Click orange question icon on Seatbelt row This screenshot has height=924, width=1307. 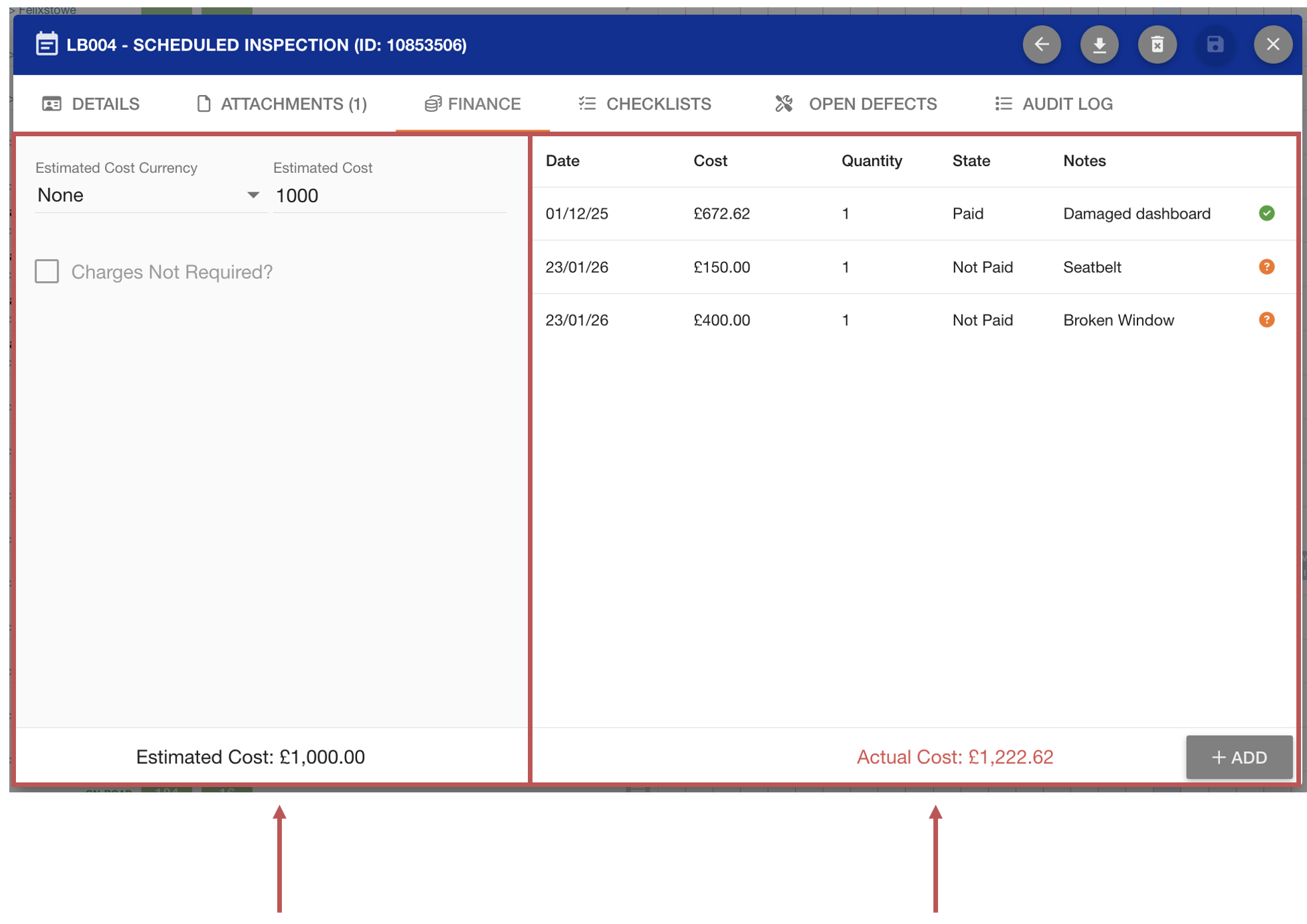pyautogui.click(x=1266, y=267)
